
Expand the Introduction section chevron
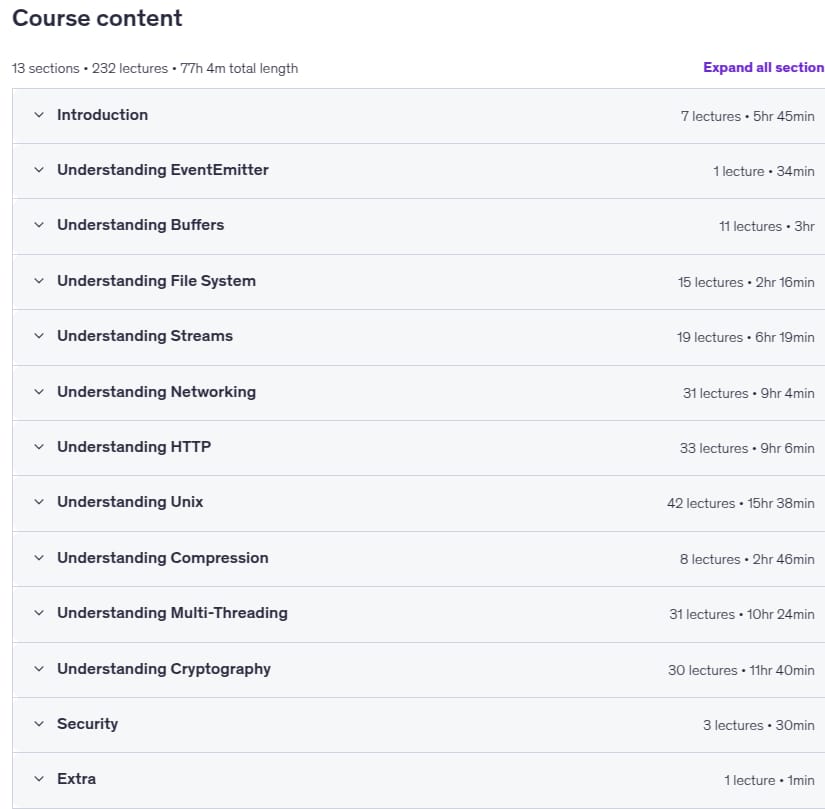[x=39, y=115]
